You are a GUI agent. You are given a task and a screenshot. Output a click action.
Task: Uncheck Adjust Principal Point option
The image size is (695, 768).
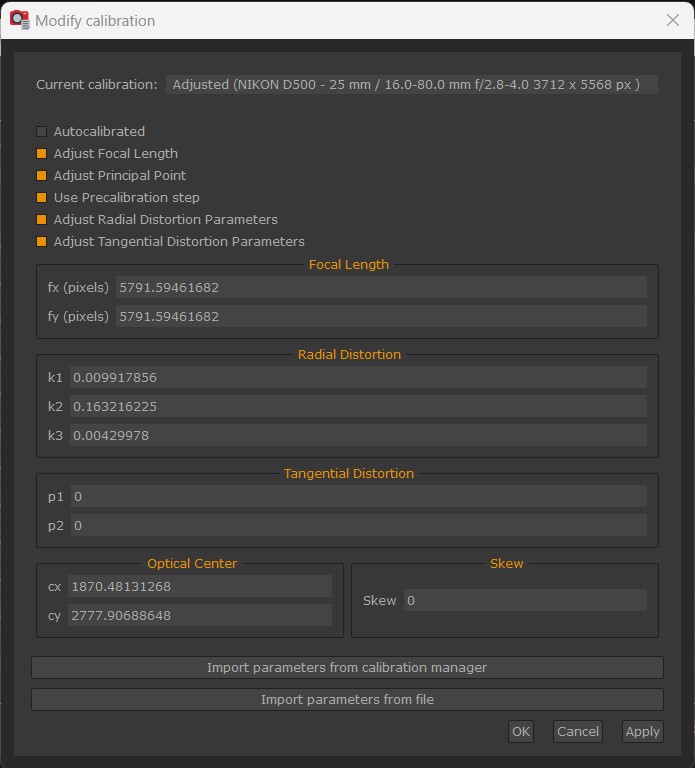(42, 175)
